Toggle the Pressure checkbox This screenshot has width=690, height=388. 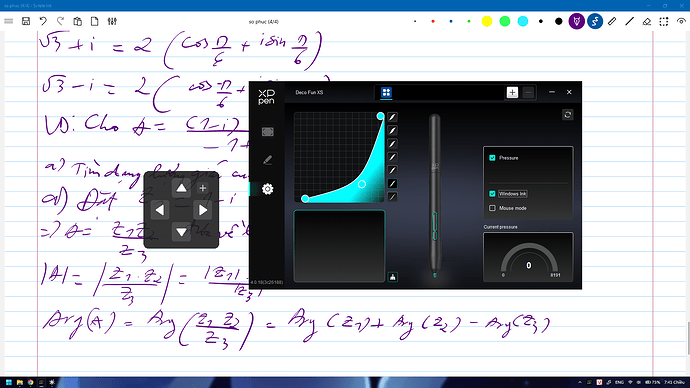492,158
